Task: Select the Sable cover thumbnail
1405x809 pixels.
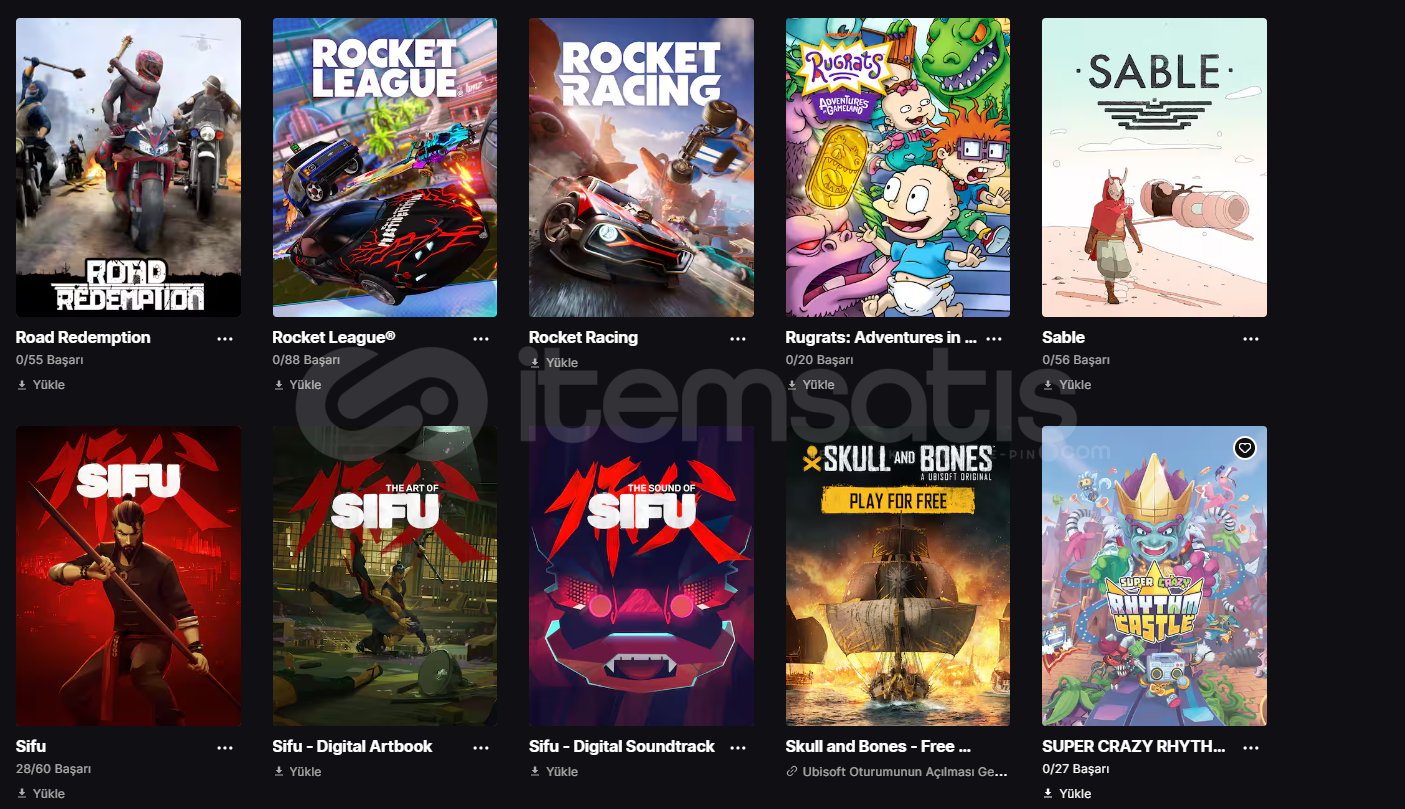Action: pyautogui.click(x=1154, y=167)
